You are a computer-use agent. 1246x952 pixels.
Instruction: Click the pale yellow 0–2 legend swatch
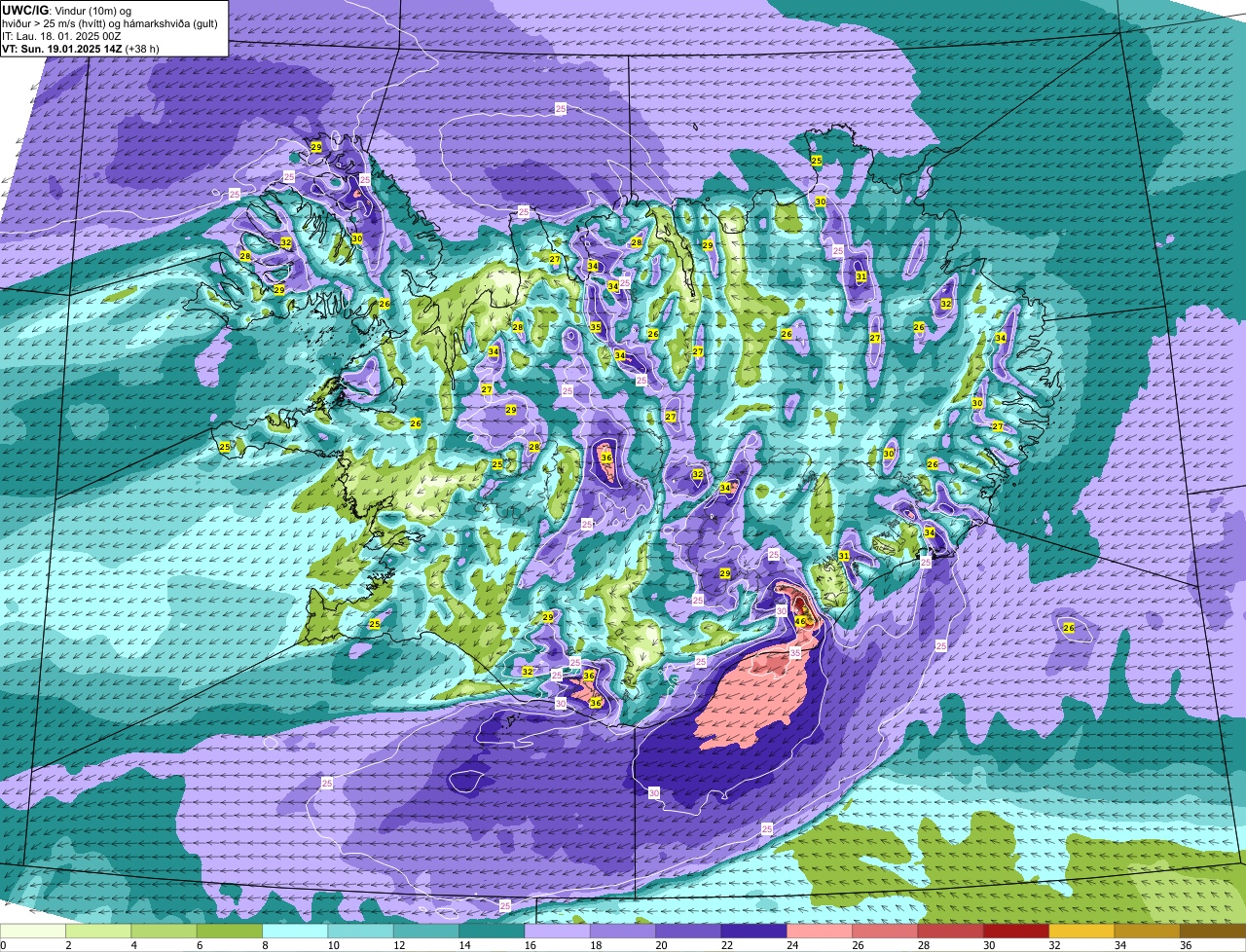point(33,932)
